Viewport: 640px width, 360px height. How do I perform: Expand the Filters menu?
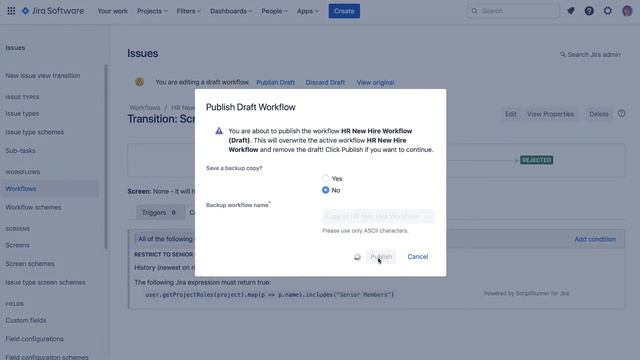(189, 11)
